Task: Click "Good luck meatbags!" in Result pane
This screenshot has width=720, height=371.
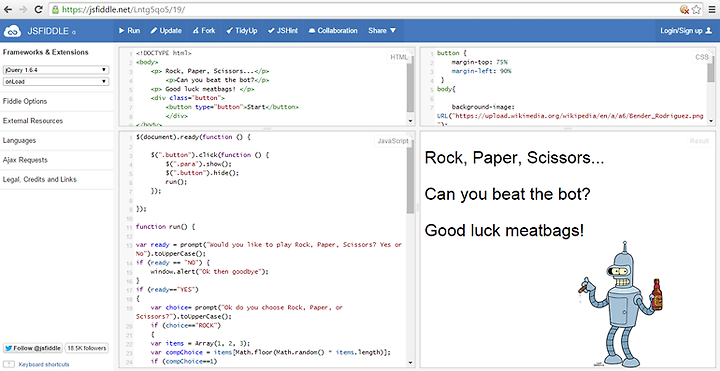Action: pos(505,230)
